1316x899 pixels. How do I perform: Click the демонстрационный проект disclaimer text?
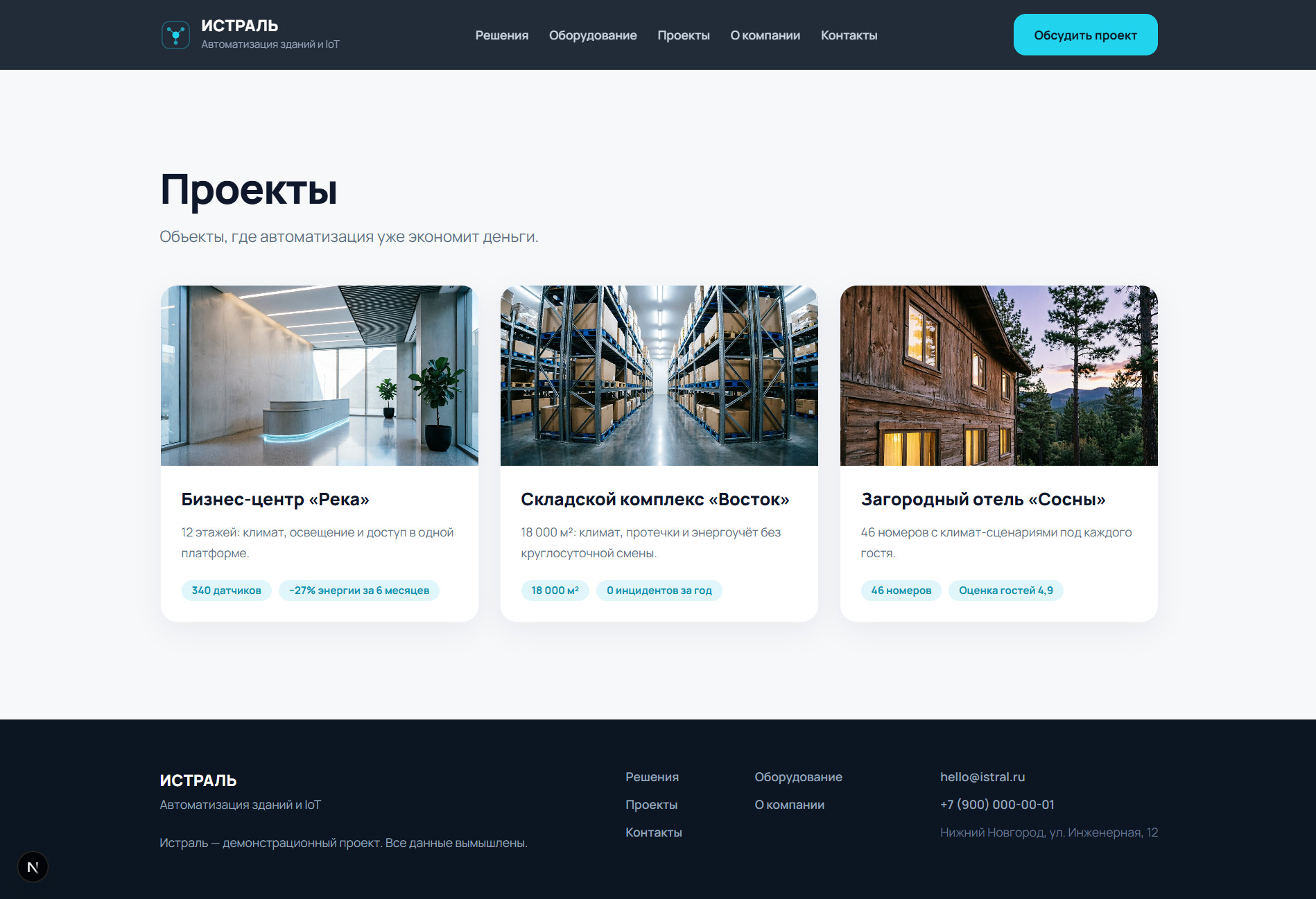pyautogui.click(x=343, y=843)
